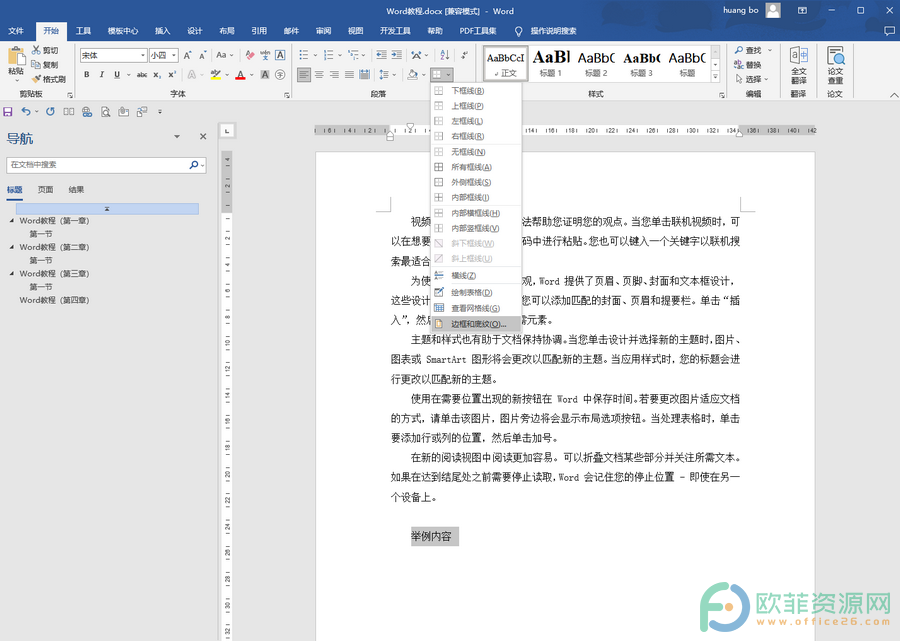
Task: Apply subscript formatting
Action: coord(157,75)
